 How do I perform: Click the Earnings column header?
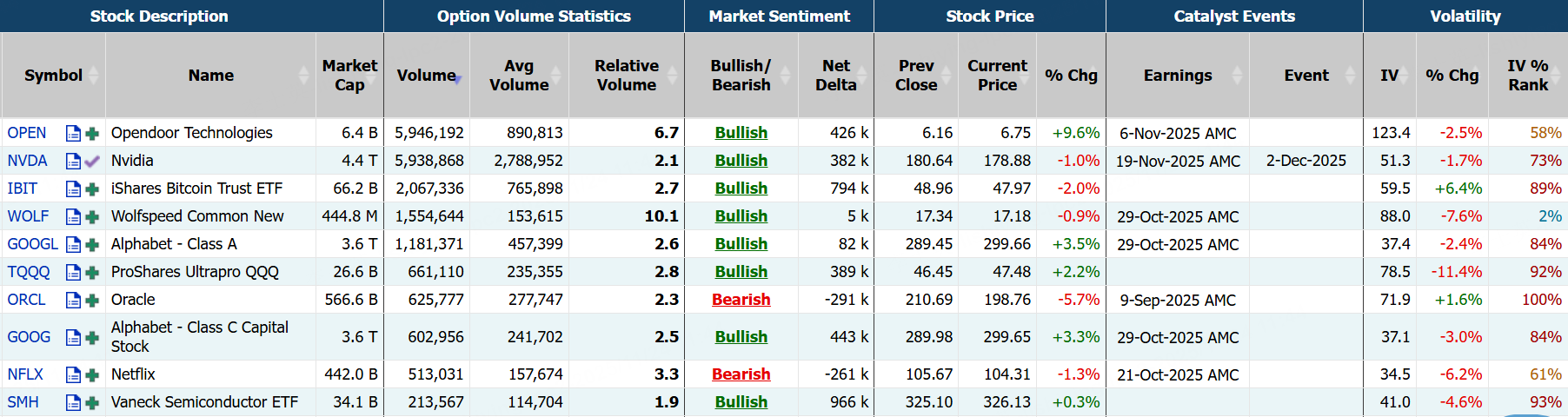click(1177, 76)
